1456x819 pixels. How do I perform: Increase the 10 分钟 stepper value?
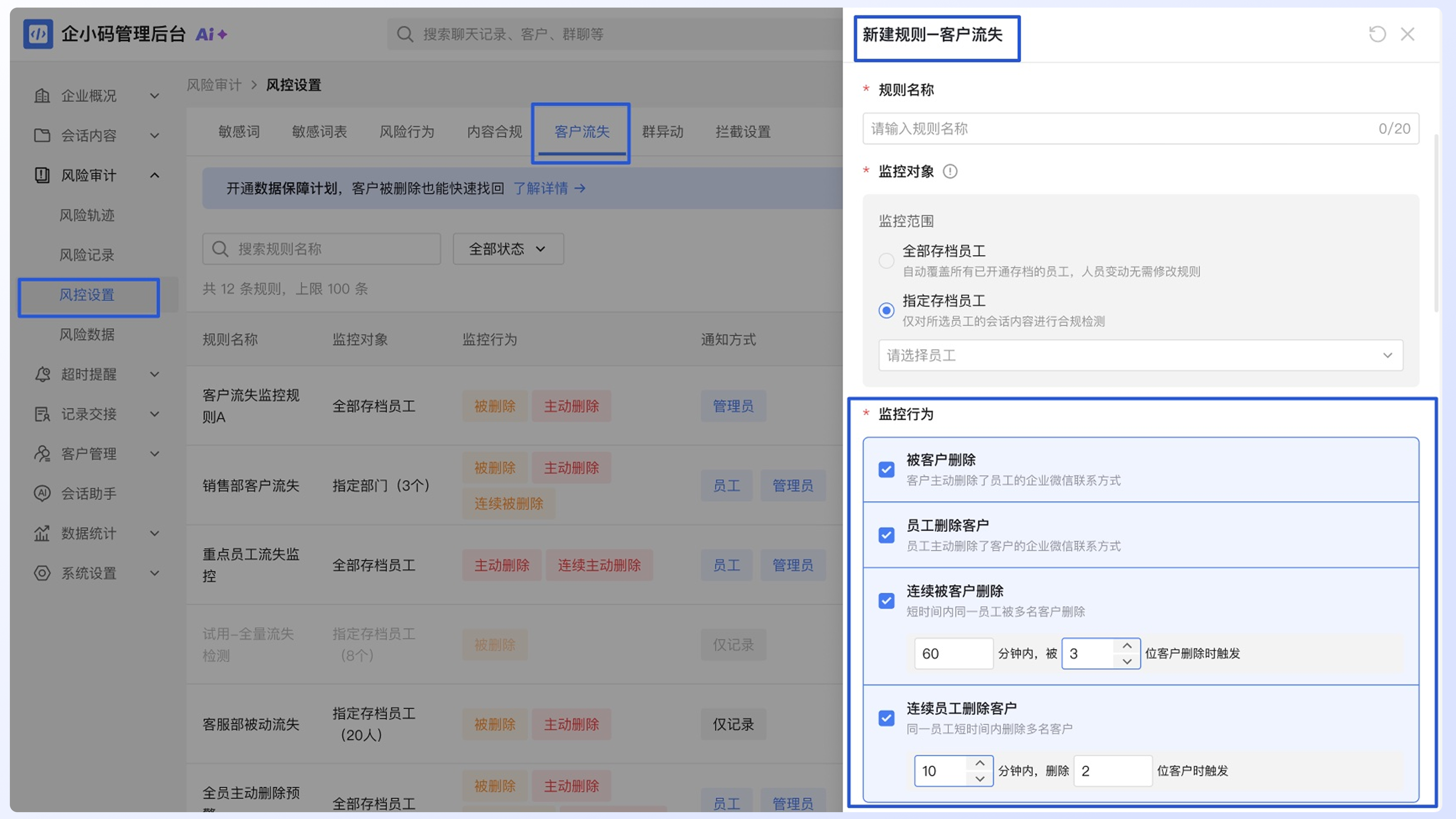tap(979, 763)
